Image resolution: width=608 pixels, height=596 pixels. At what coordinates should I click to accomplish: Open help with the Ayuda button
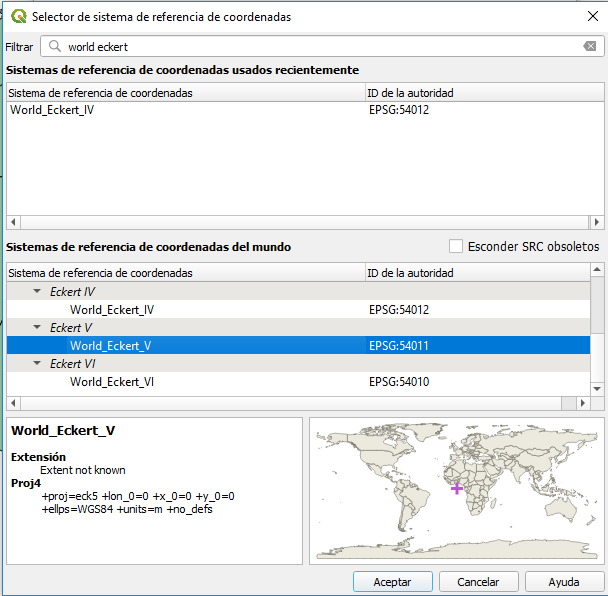coord(563,582)
